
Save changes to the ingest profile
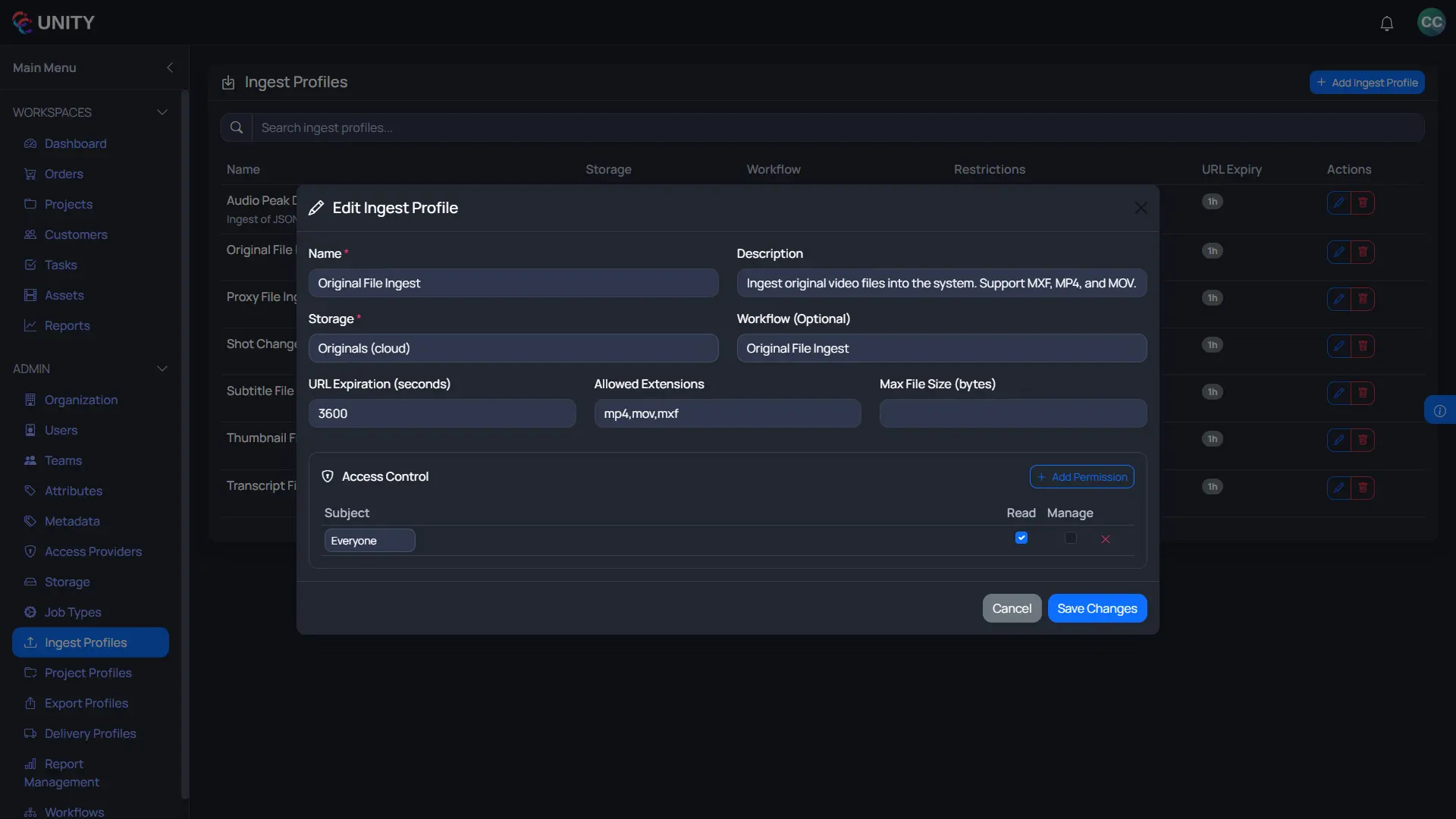(x=1097, y=607)
